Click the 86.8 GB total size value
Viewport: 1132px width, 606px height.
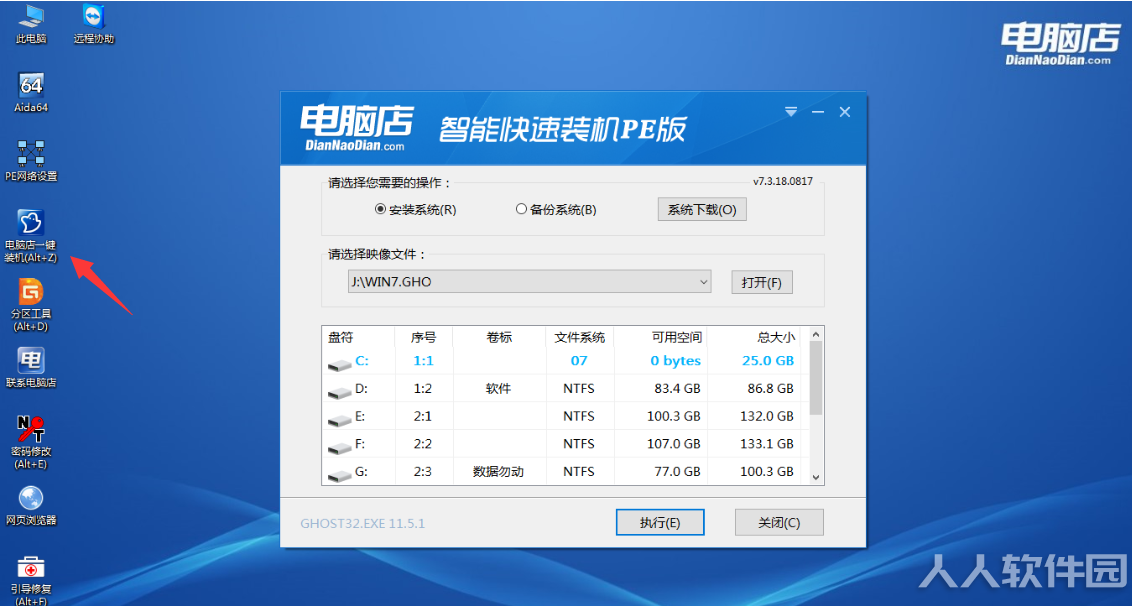point(770,389)
